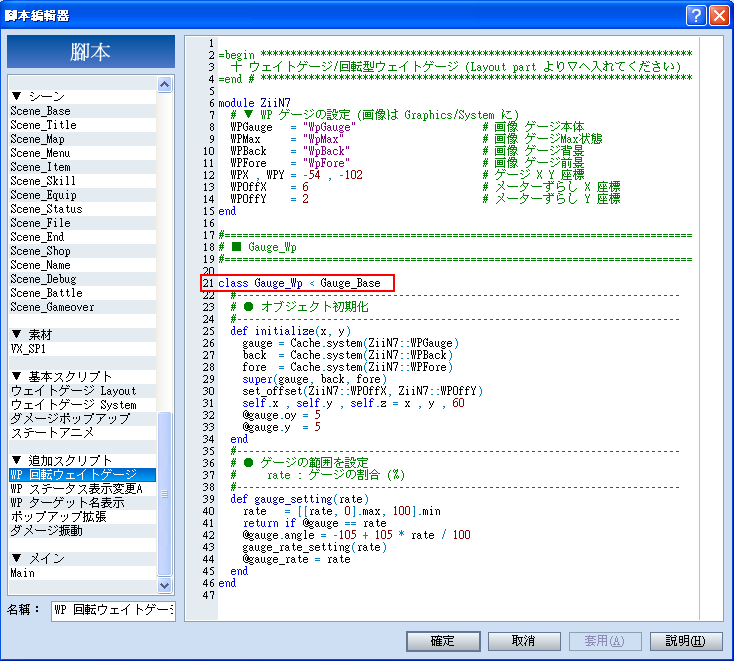Select Scene_Equip script
This screenshot has width=734, height=661.
click(x=82, y=195)
